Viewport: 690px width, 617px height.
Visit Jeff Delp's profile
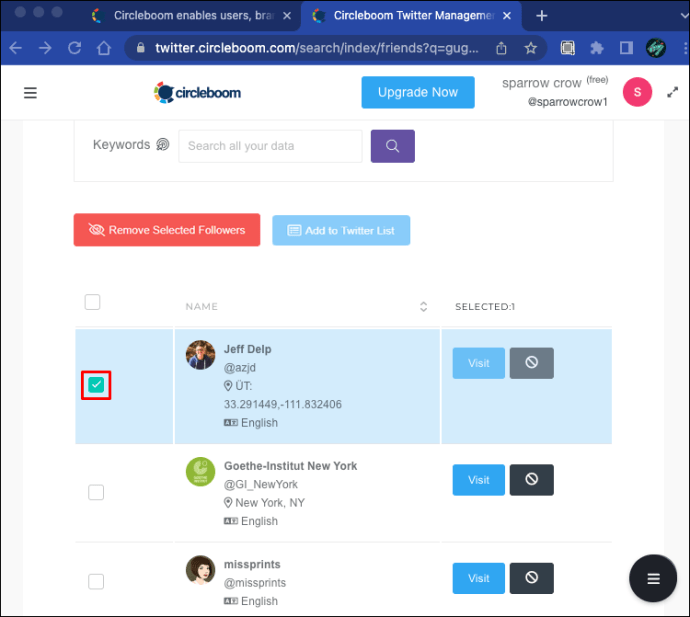[479, 363]
